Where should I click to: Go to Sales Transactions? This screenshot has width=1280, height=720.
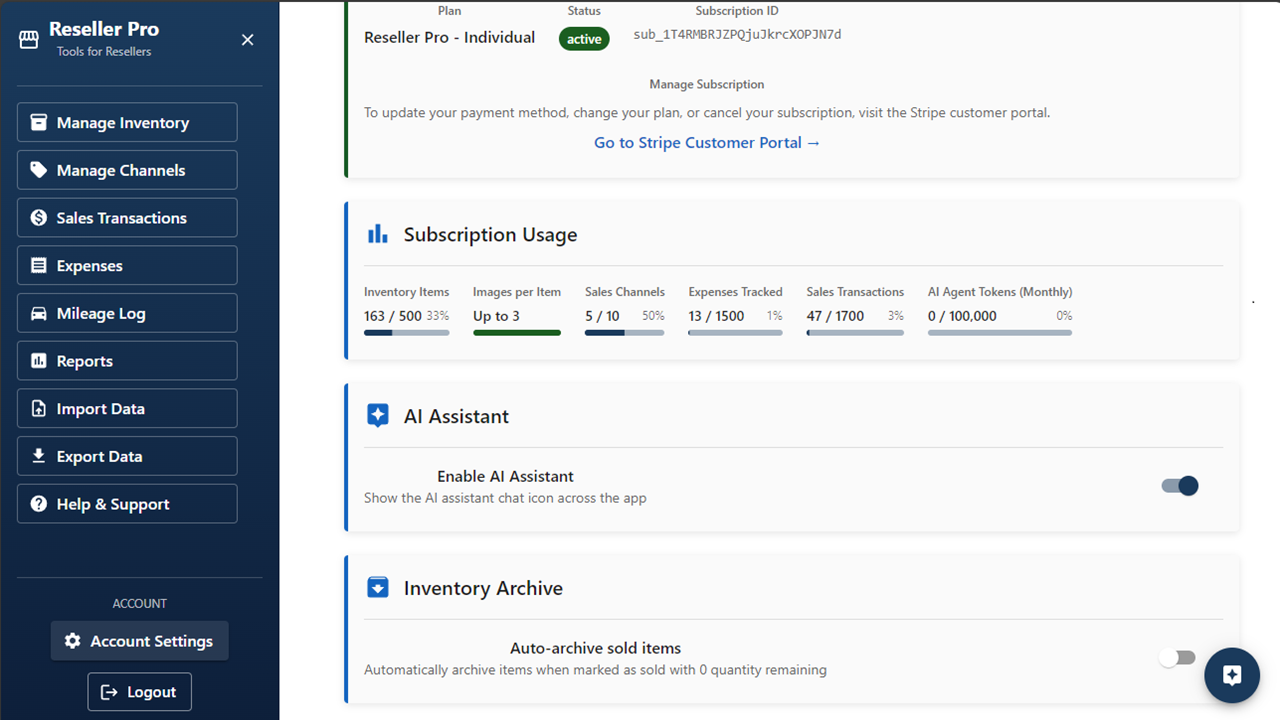(x=127, y=218)
